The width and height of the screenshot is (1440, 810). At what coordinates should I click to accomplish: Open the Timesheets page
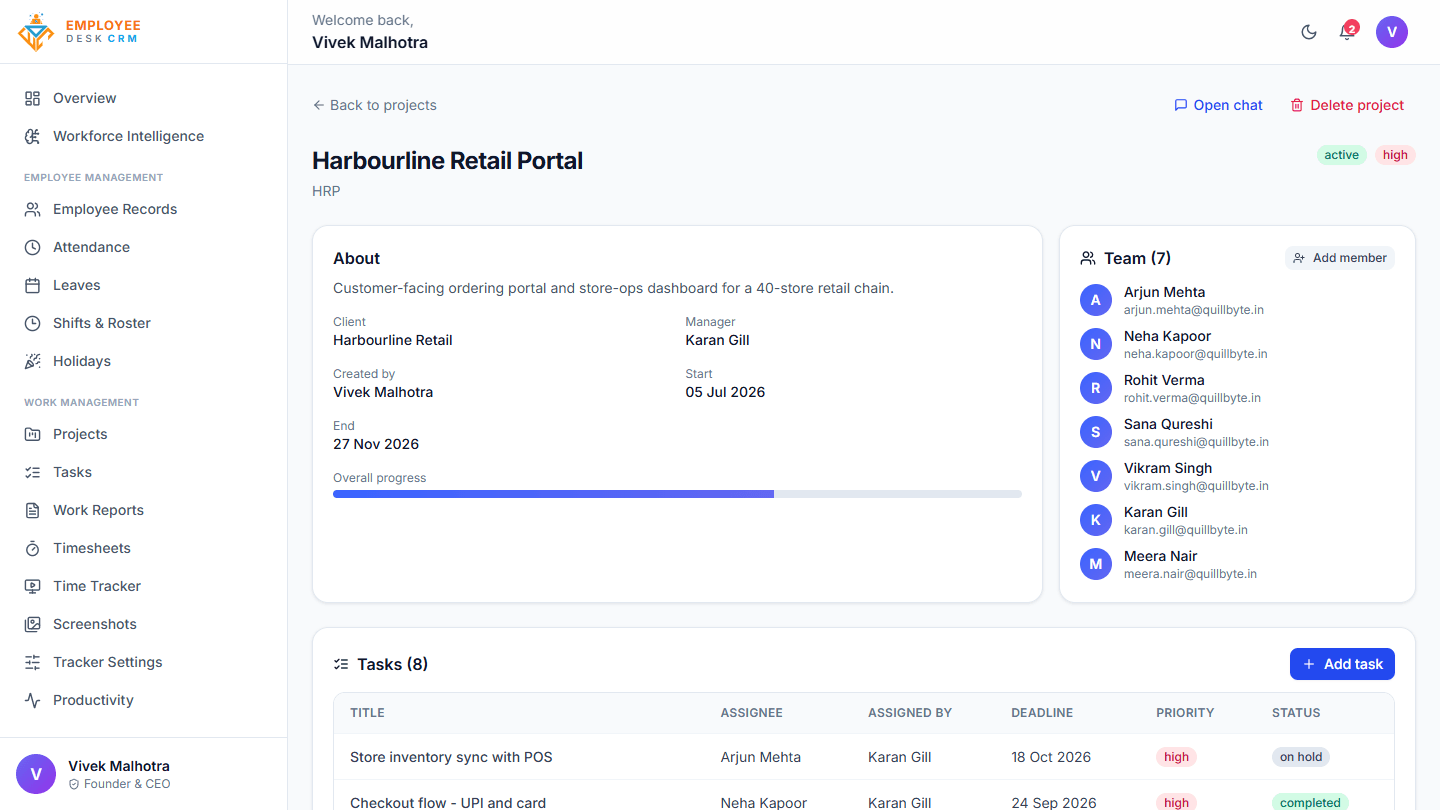(144, 548)
